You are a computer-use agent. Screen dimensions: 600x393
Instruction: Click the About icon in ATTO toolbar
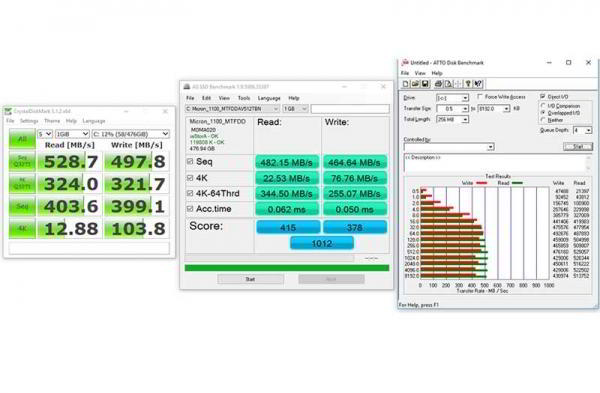click(x=468, y=84)
